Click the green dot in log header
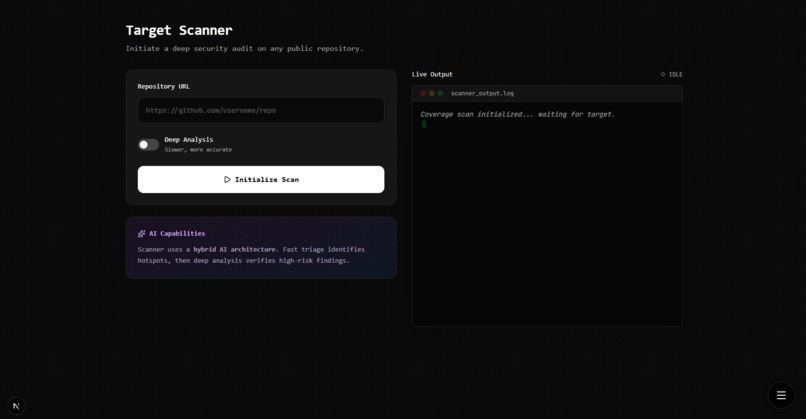 440,94
